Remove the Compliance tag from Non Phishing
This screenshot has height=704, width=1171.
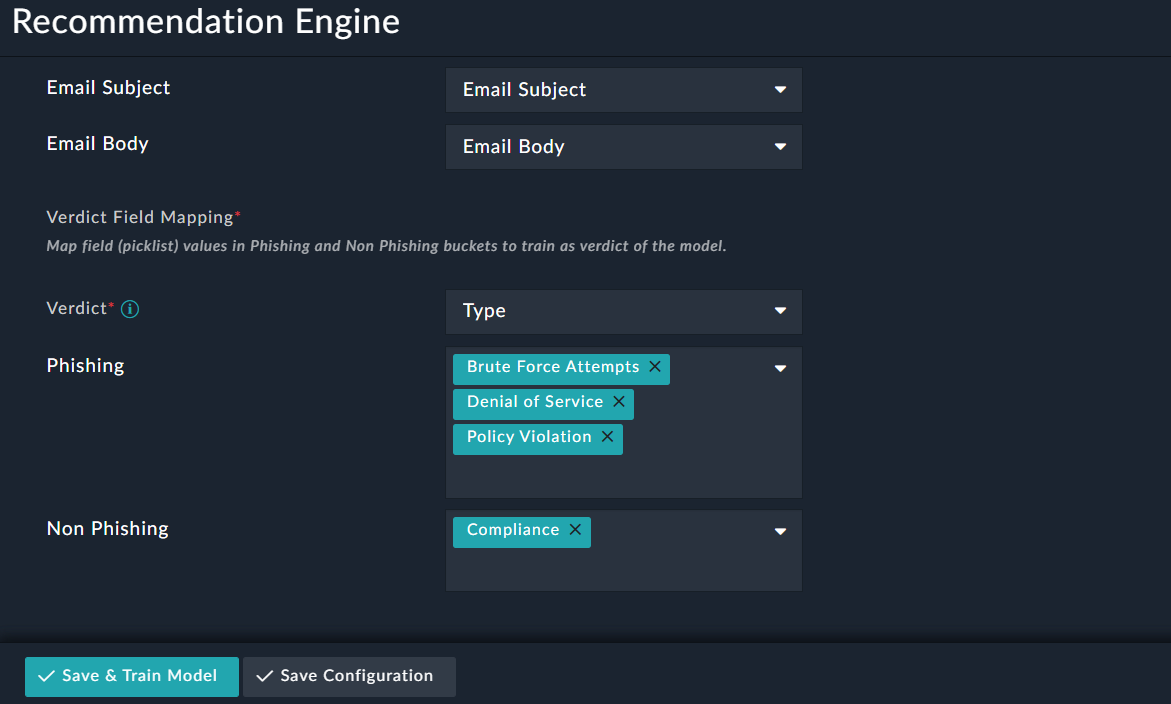(575, 531)
